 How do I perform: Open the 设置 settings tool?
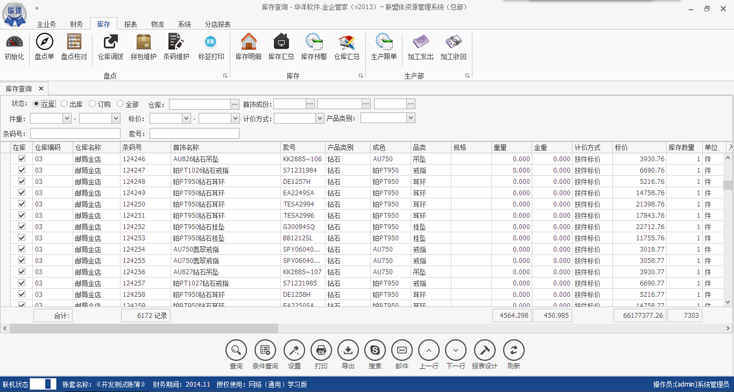pyautogui.click(x=294, y=350)
